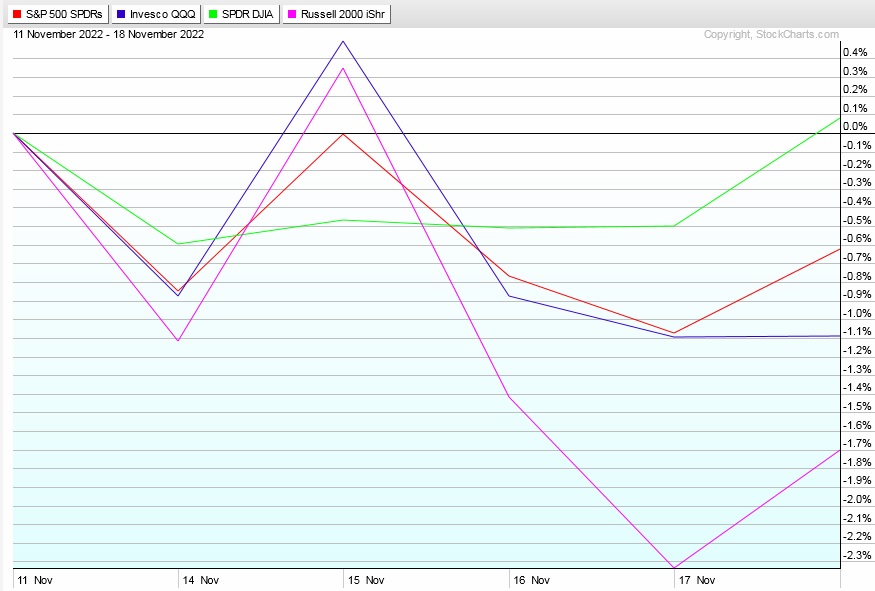
Task: Click the Russell 2000 low point on 17 Nov
Action: 674,568
